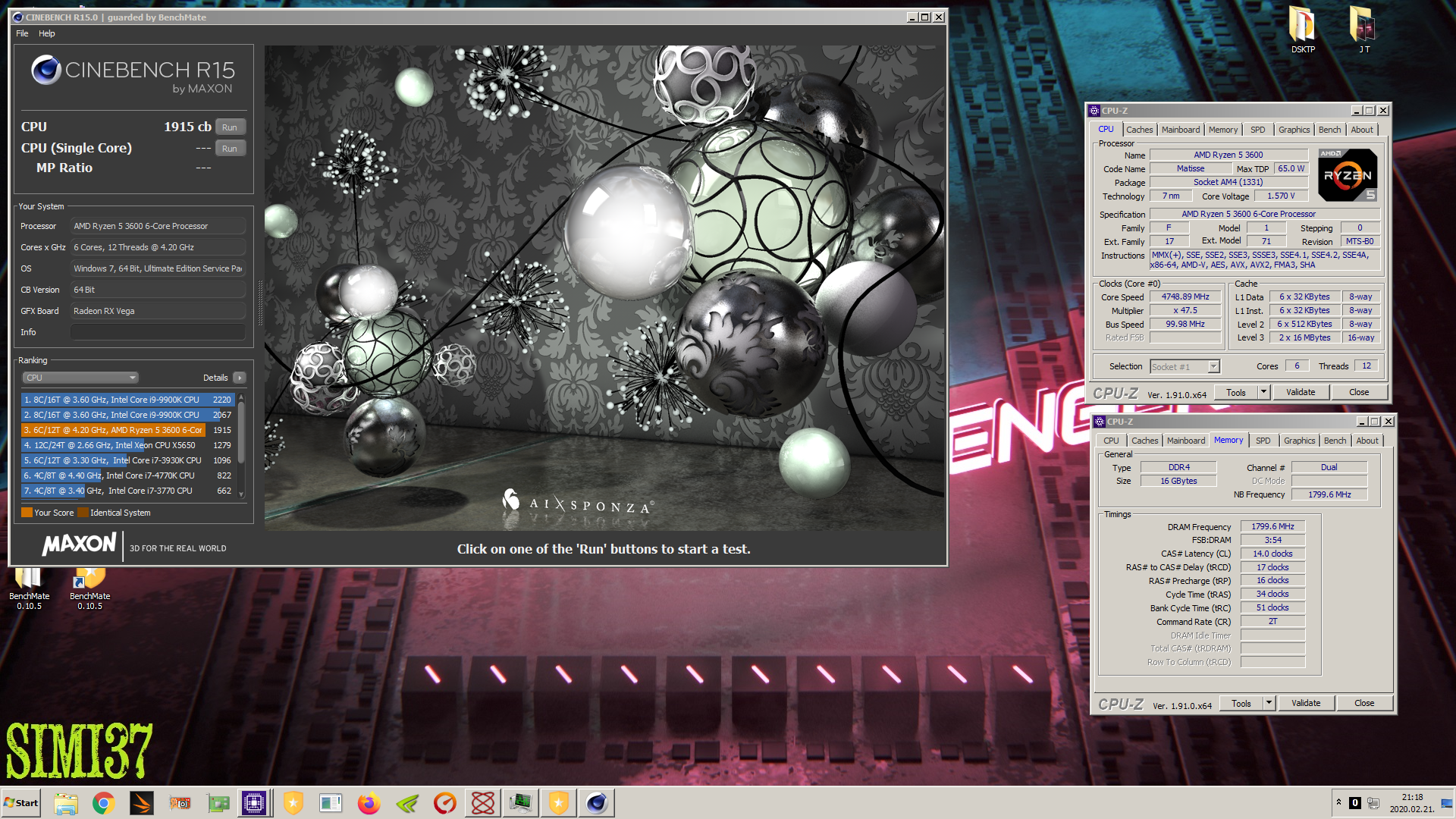Viewport: 1456px width, 819px height.
Task: Click Validate in lower CPU-Z Memory window
Action: pos(1306,704)
